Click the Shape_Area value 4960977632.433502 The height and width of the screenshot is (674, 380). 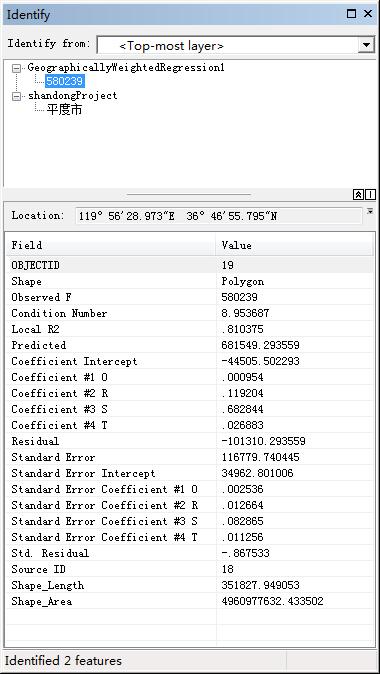tap(273, 601)
